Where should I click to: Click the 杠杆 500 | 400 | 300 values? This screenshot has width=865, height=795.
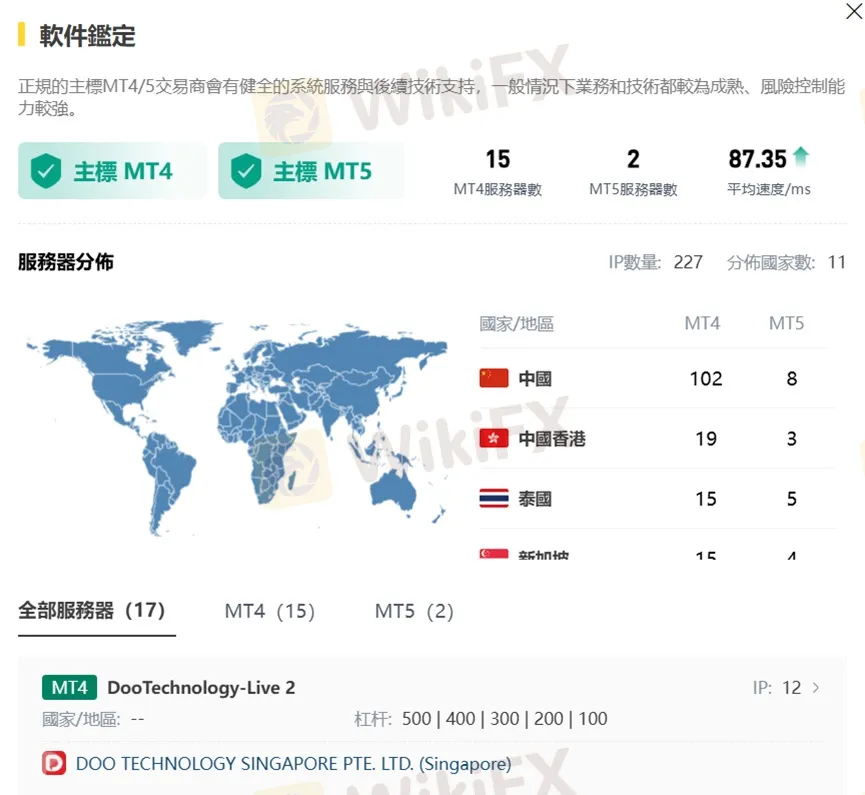click(x=504, y=719)
